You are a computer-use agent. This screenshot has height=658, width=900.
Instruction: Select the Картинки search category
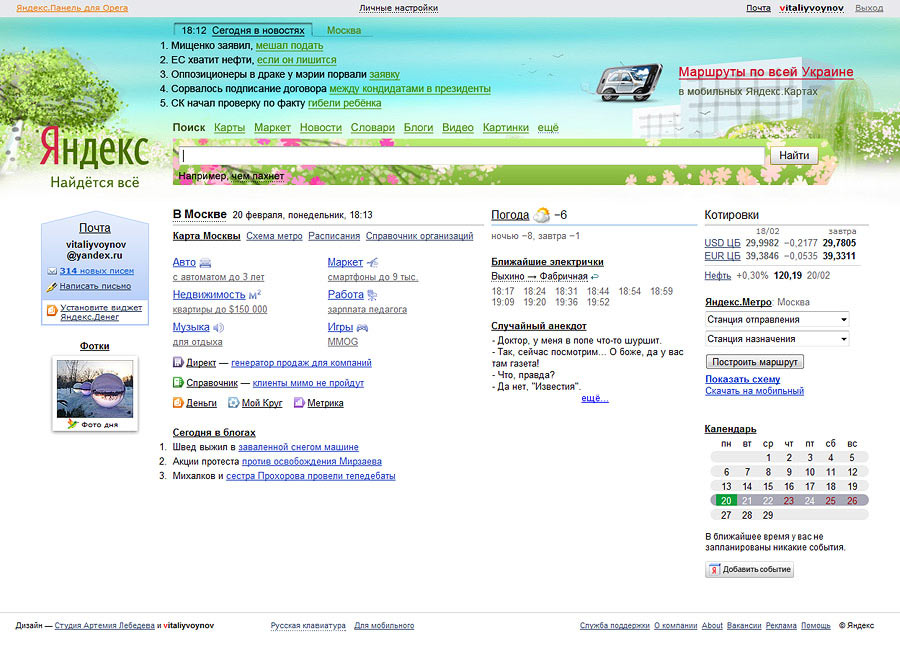coord(505,128)
